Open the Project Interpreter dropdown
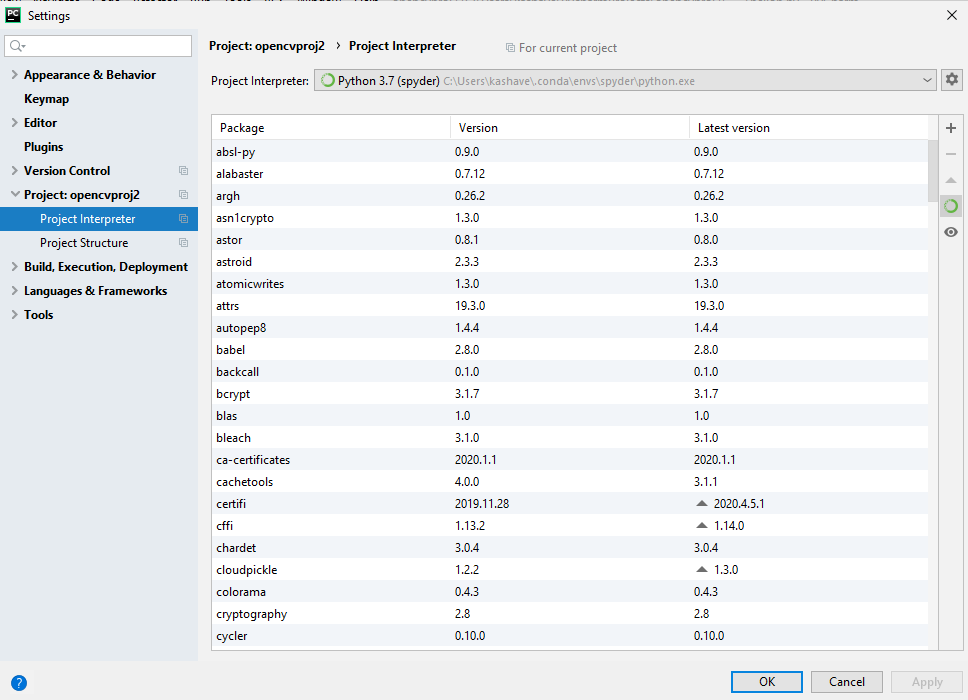The image size is (968, 700). click(x=625, y=80)
